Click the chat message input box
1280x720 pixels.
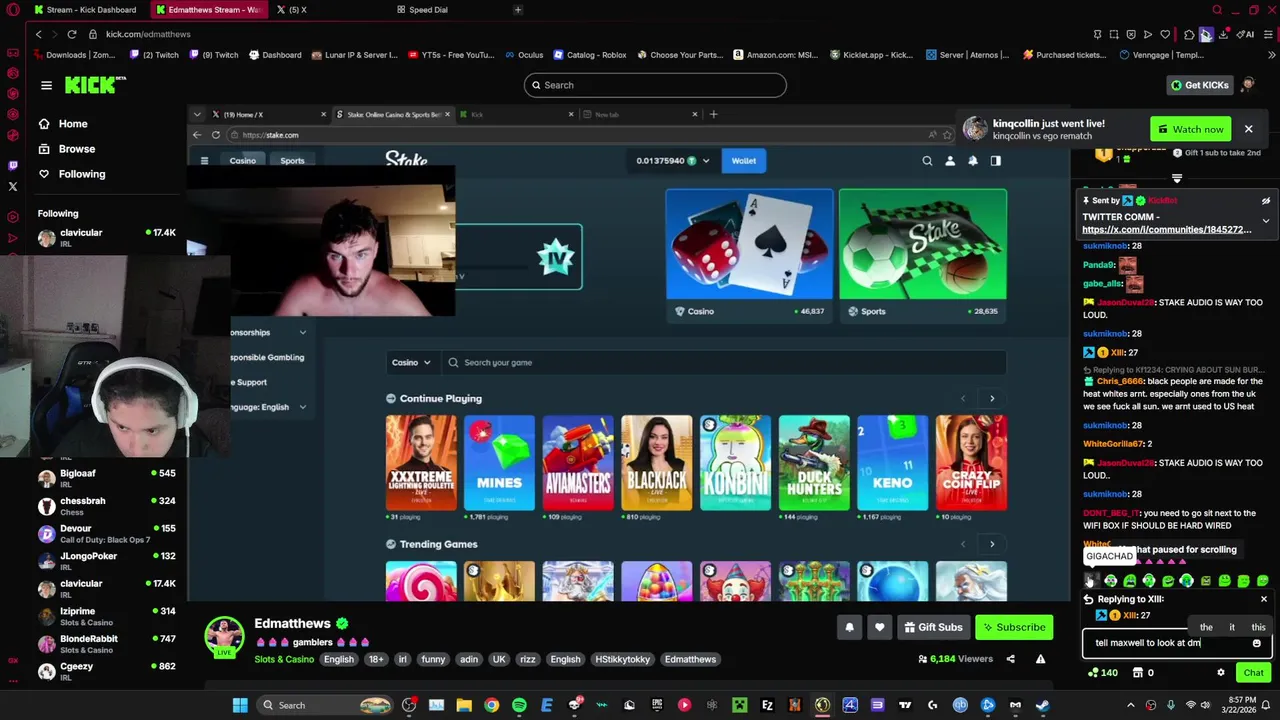[1176, 643]
